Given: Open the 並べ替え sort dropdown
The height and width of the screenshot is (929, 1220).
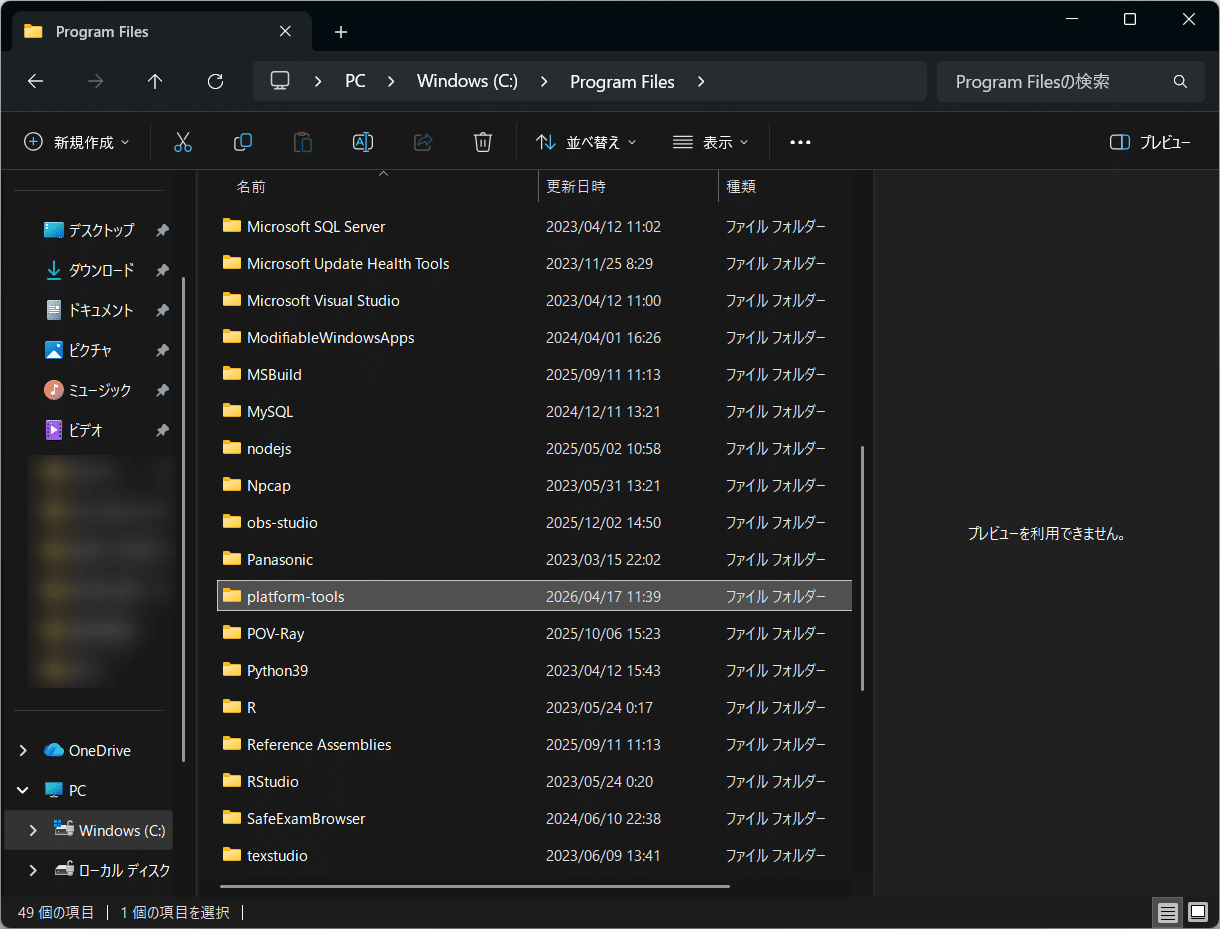Looking at the screenshot, I should click(586, 142).
